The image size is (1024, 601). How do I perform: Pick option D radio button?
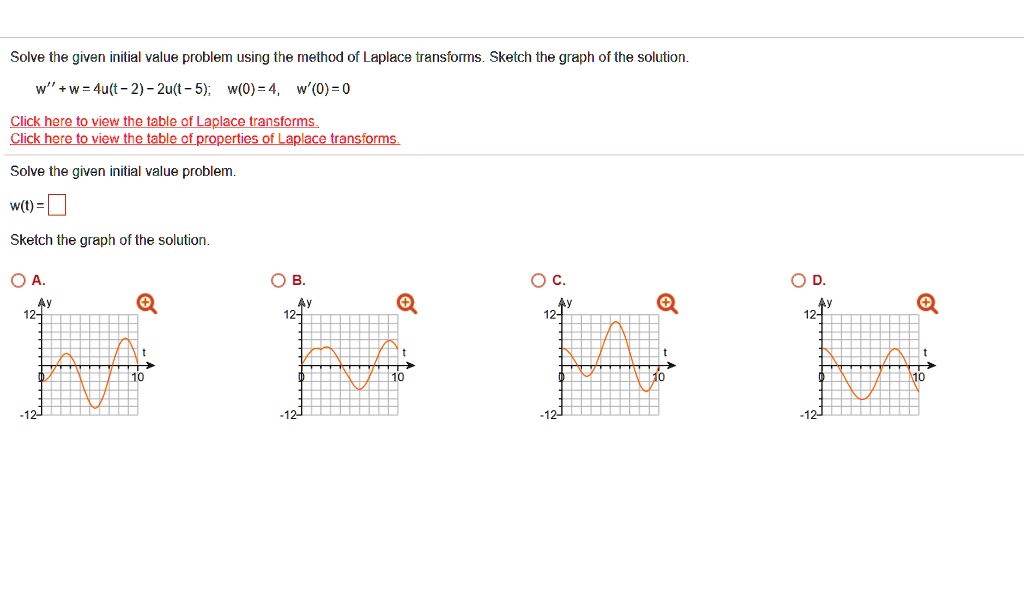[799, 280]
